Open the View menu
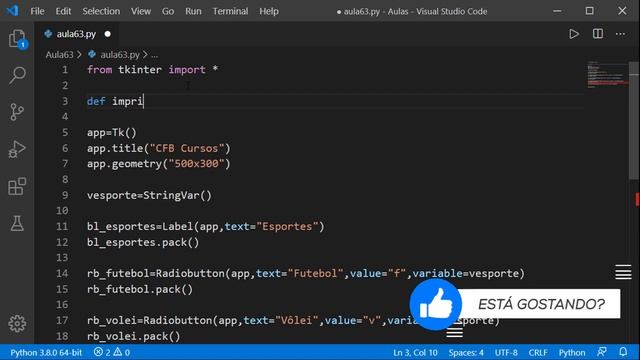The image size is (640, 360). coord(141,11)
